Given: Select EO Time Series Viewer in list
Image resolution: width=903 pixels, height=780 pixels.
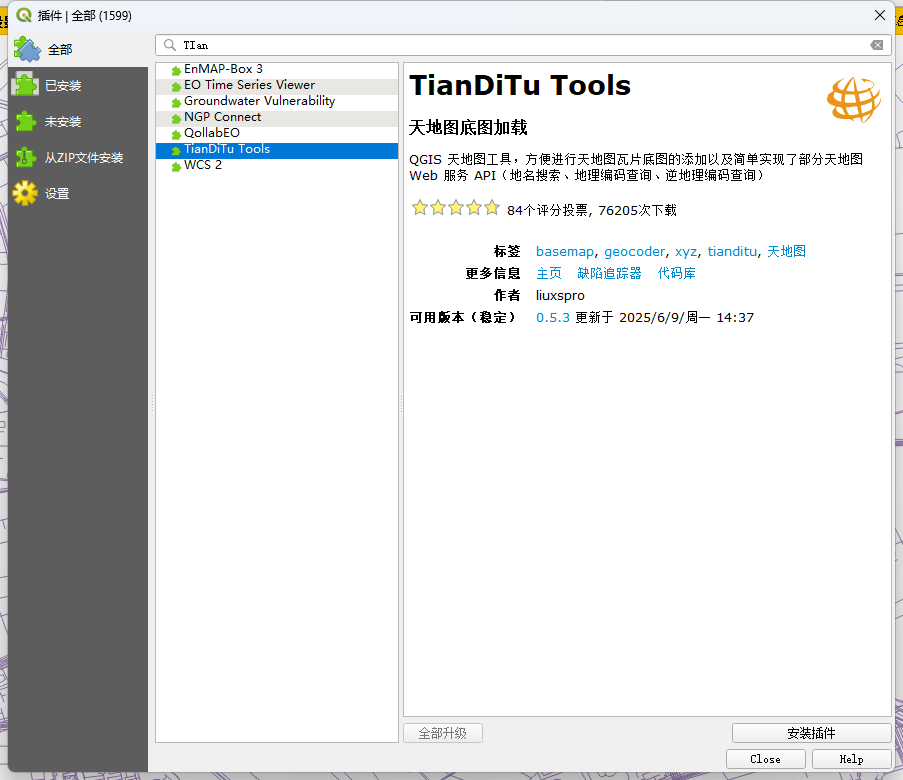Looking at the screenshot, I should click(249, 85).
